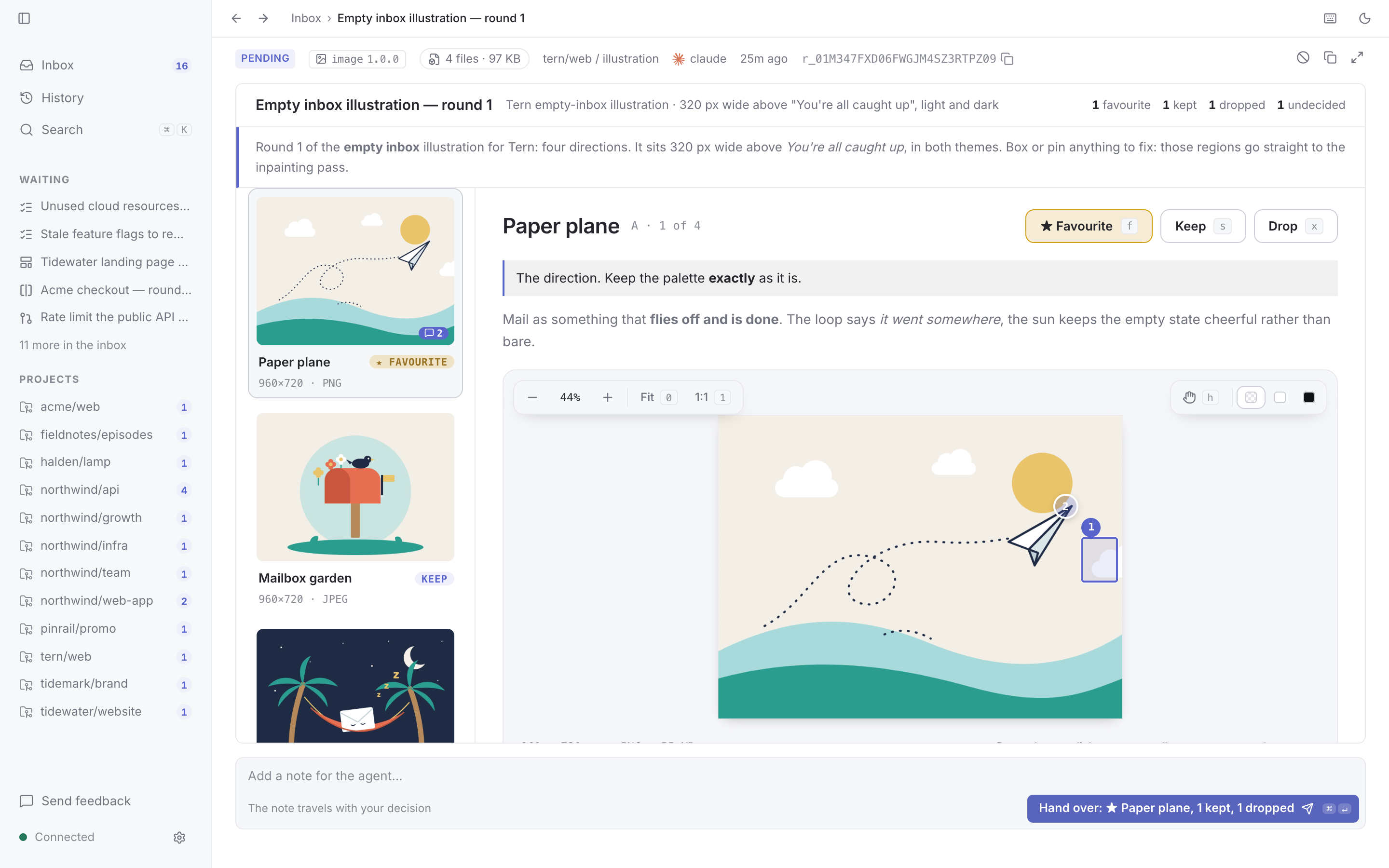Open the Acme checkout round waiting item
Viewport: 1389px width, 868px height.
pos(106,290)
